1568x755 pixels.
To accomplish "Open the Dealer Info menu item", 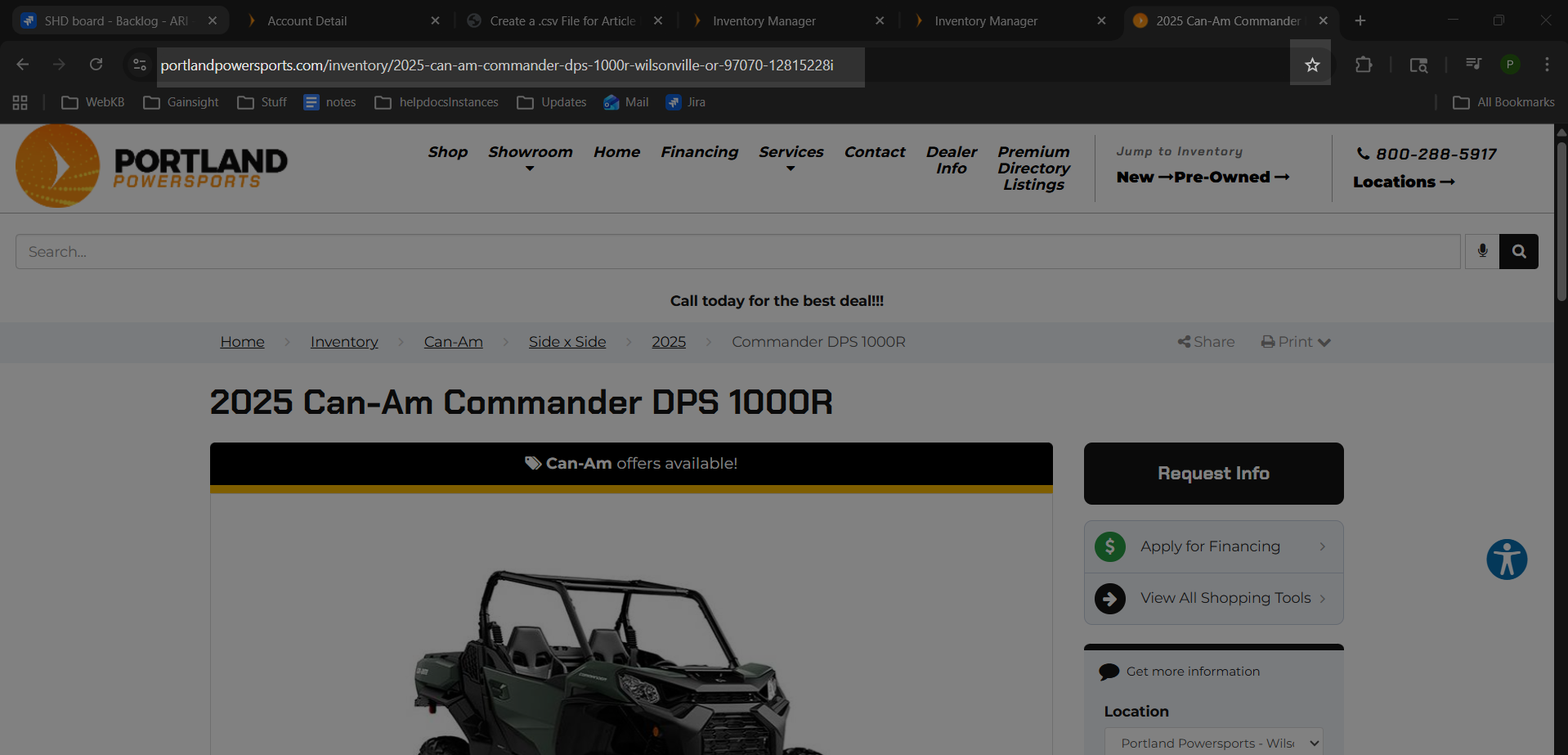I will pyautogui.click(x=952, y=160).
